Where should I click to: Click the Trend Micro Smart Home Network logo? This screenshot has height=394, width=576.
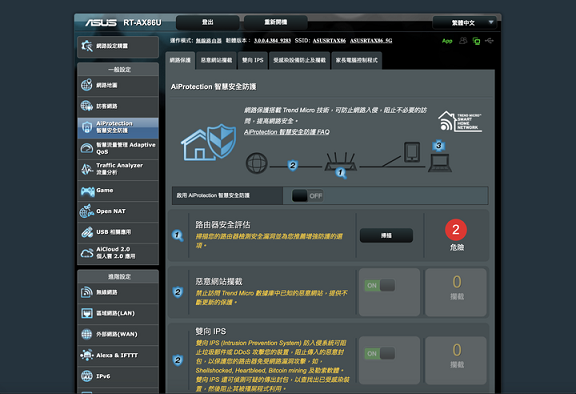pyautogui.click(x=460, y=121)
